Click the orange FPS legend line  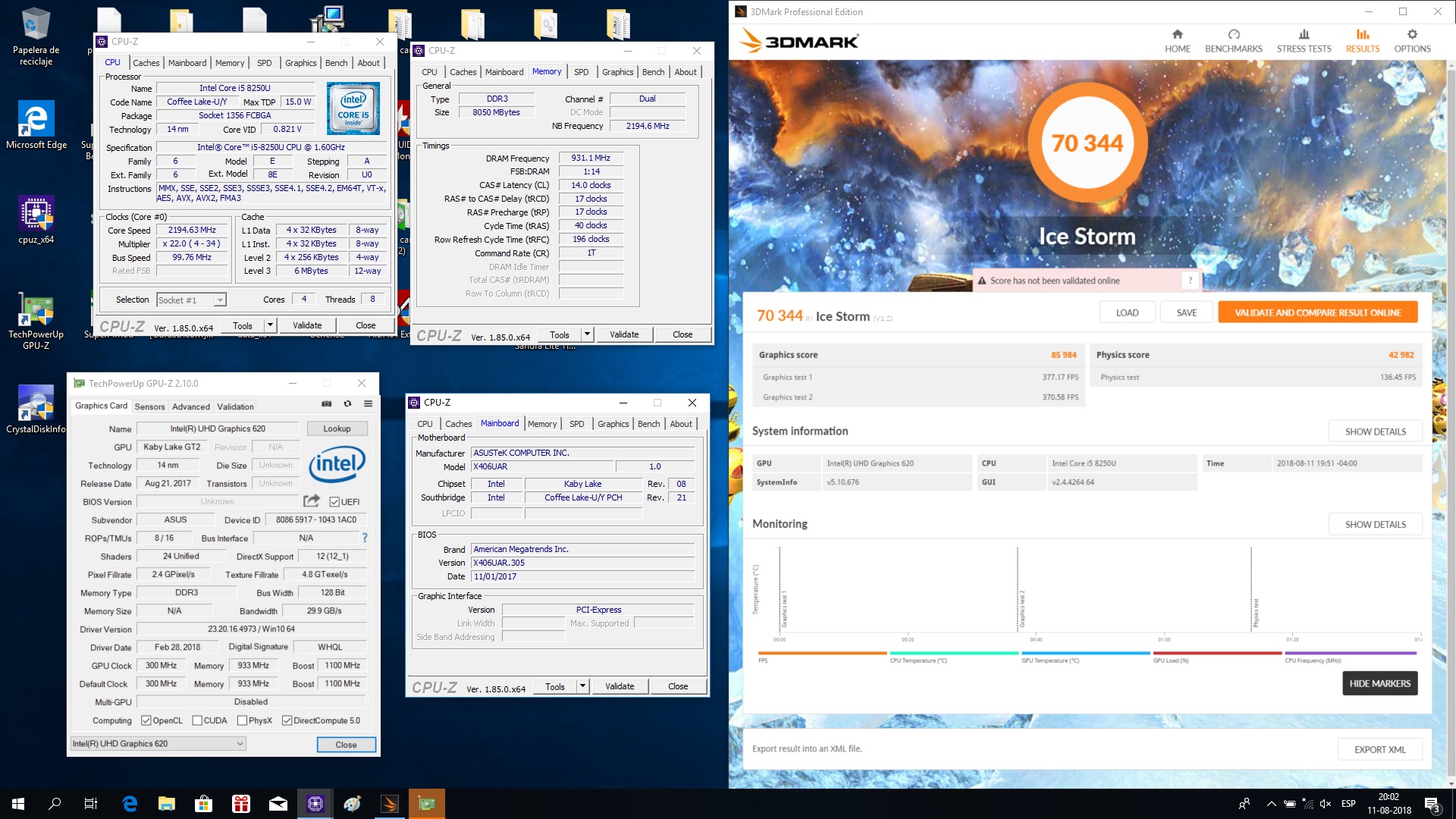click(822, 653)
